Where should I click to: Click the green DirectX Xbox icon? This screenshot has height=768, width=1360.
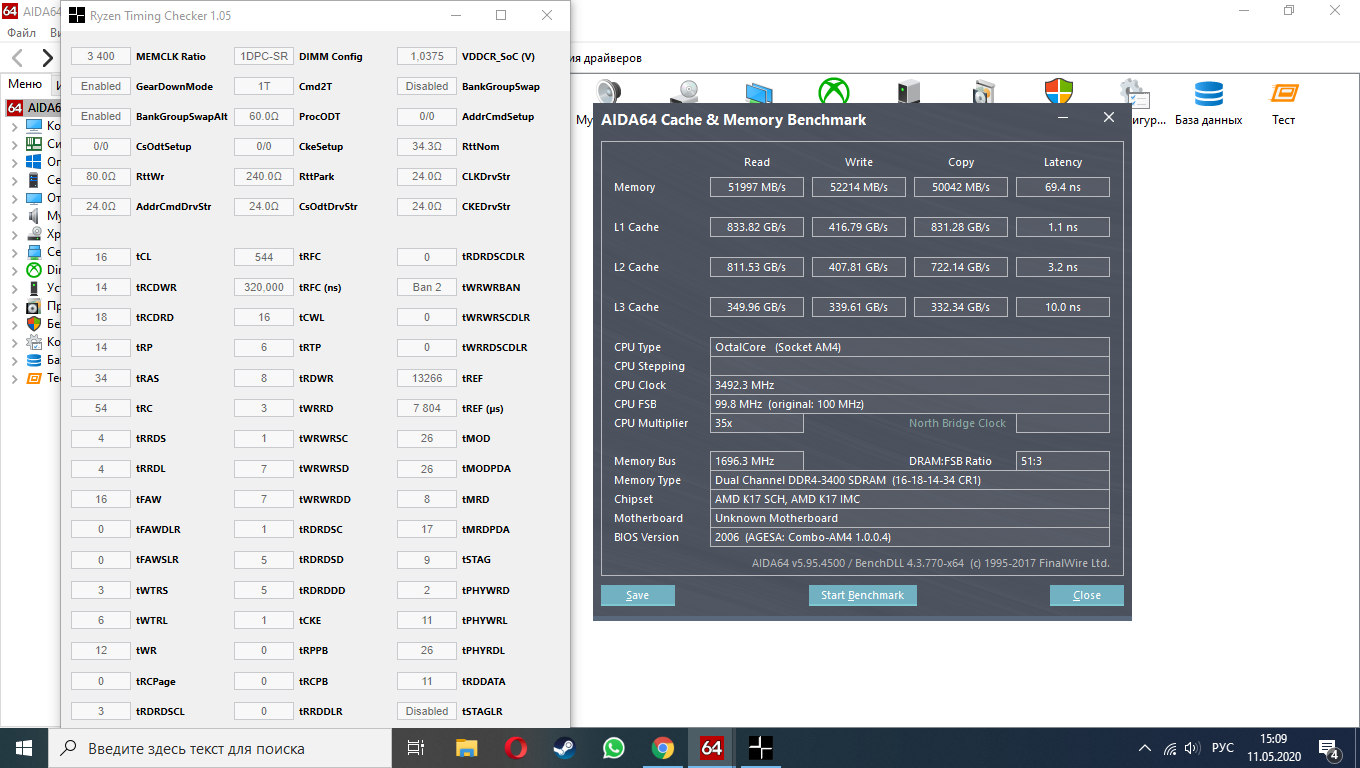coord(833,92)
